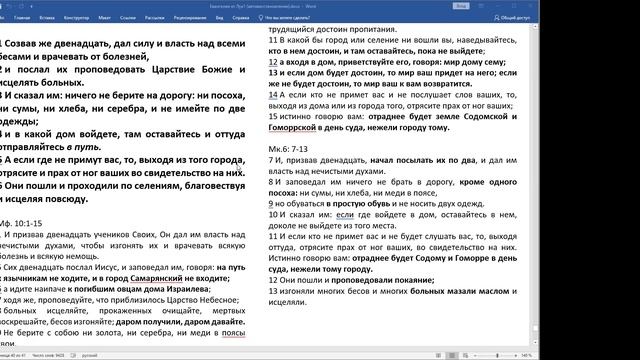Screen dimensions: 640x360
Task: Click the zoom in plus button
Action: pos(516,356)
